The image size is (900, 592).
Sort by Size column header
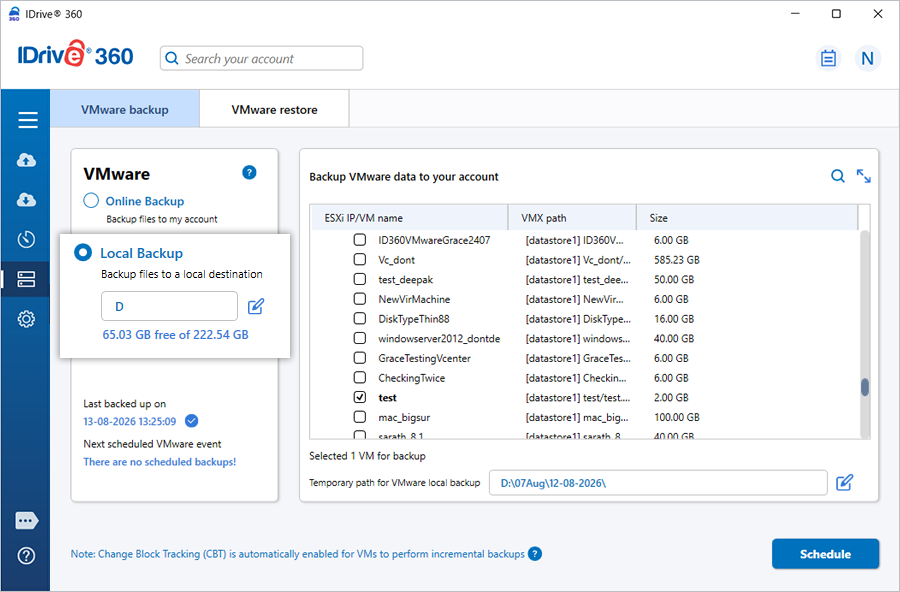pos(747,218)
